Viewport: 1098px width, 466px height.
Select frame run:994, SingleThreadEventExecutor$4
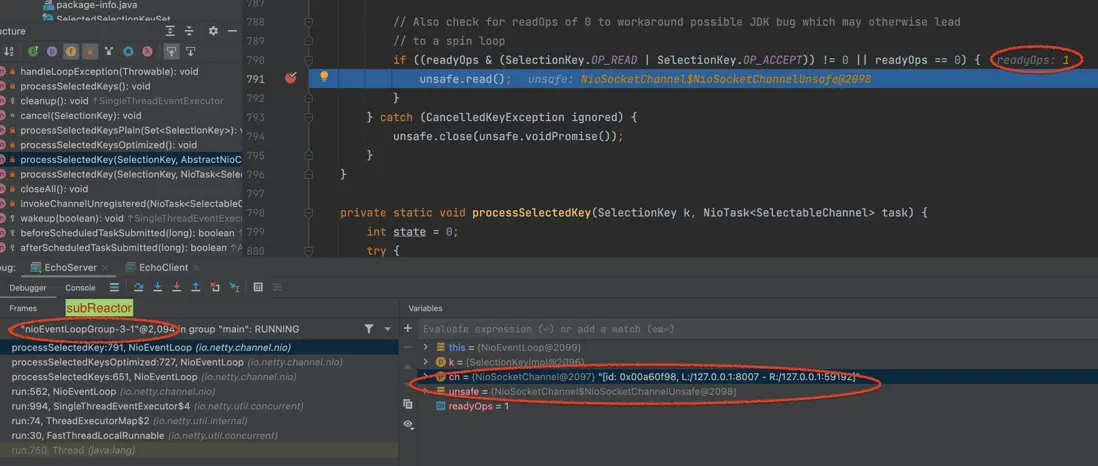pyautogui.click(x=199, y=406)
